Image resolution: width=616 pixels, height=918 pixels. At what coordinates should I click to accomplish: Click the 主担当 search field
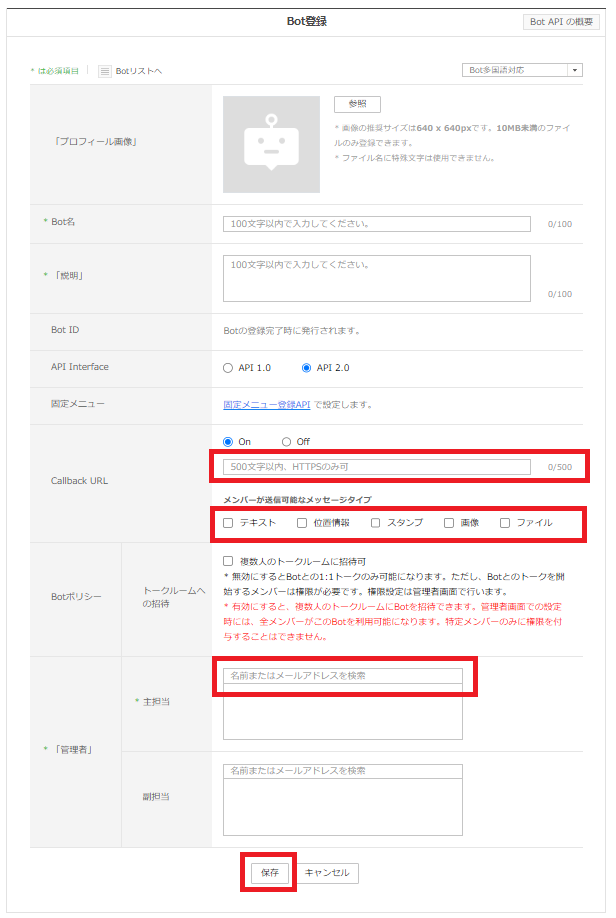(342, 676)
